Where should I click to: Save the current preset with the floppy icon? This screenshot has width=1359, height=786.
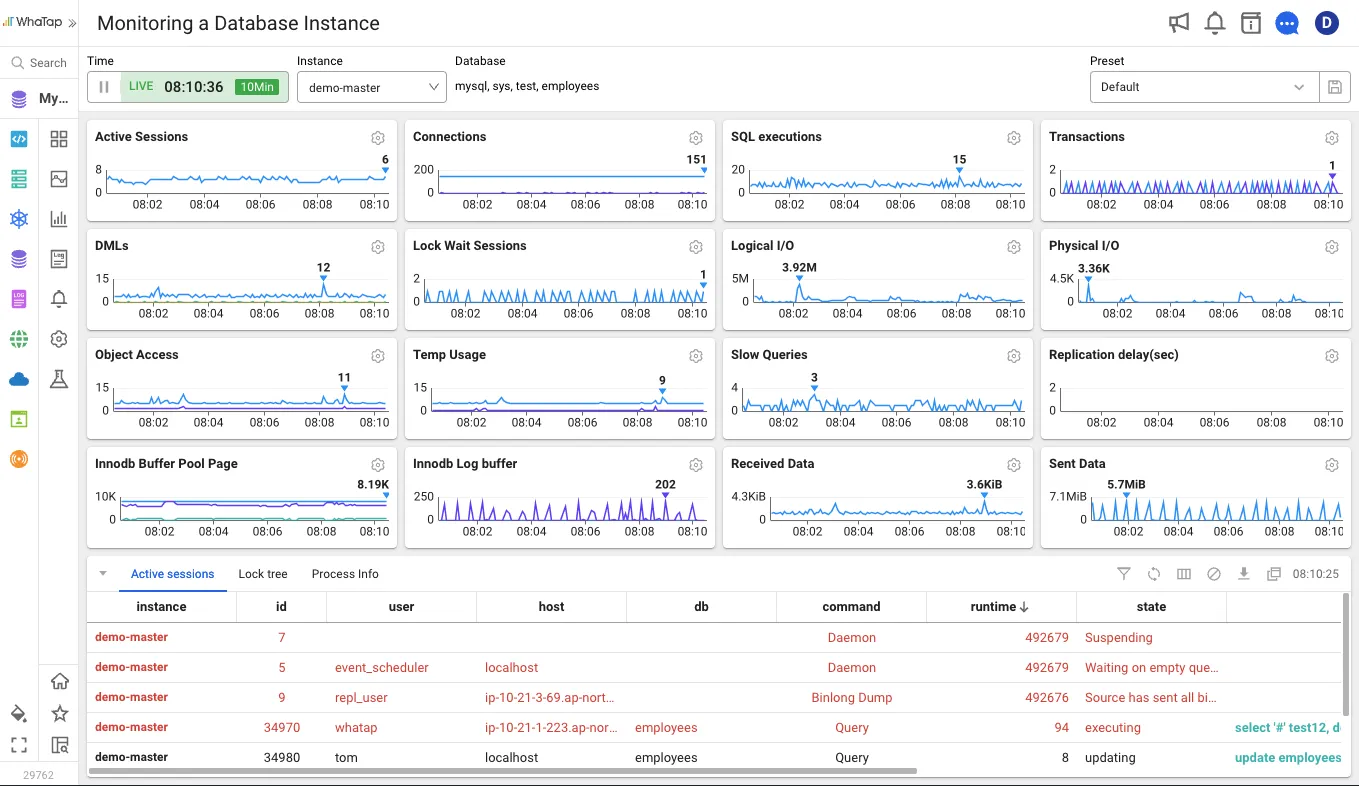1334,87
